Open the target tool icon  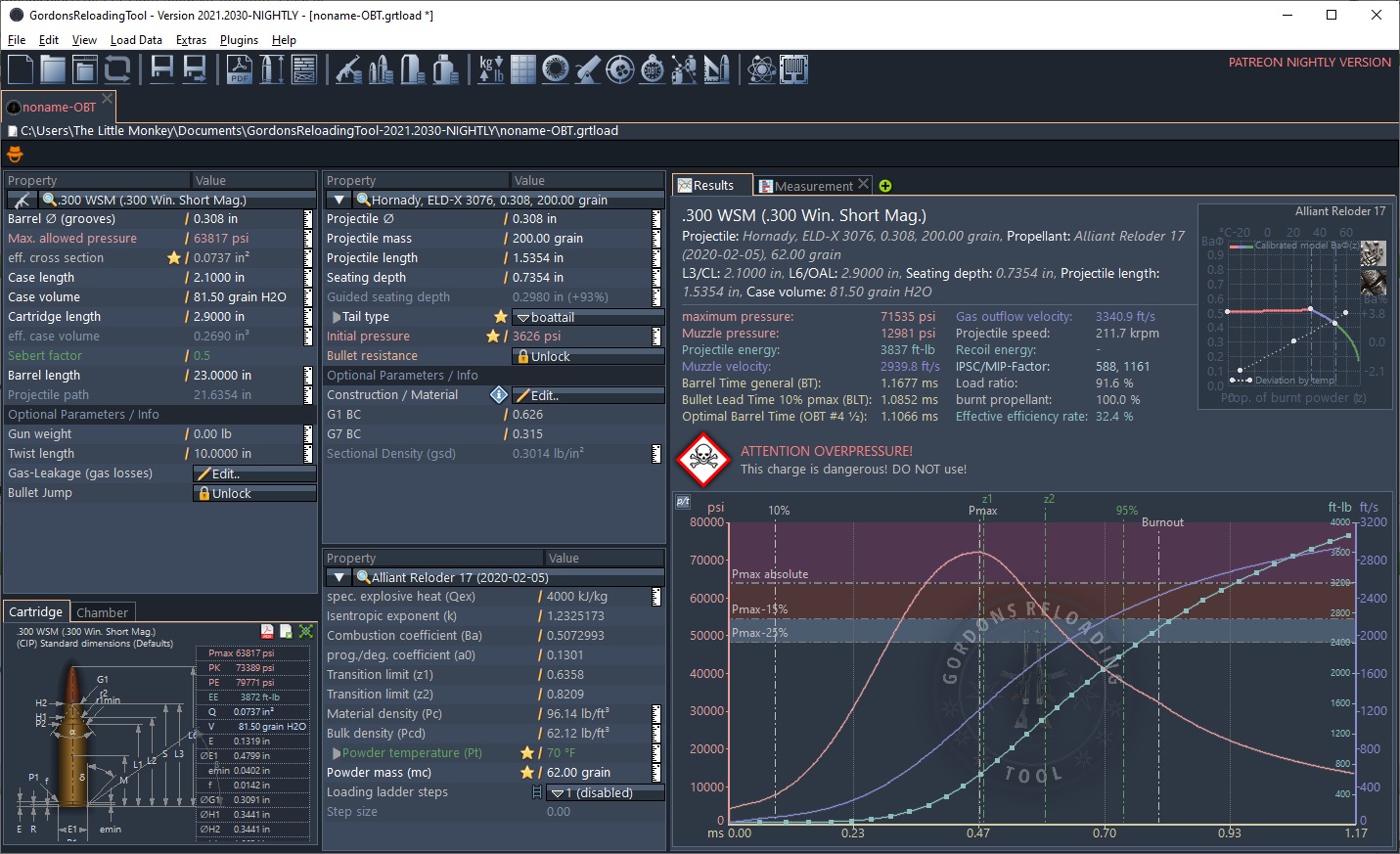click(x=619, y=69)
